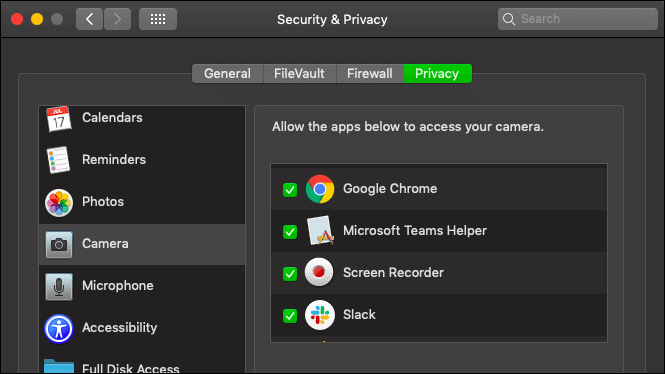Show all preferences with grid button
This screenshot has height=374, width=665.
pos(158,19)
